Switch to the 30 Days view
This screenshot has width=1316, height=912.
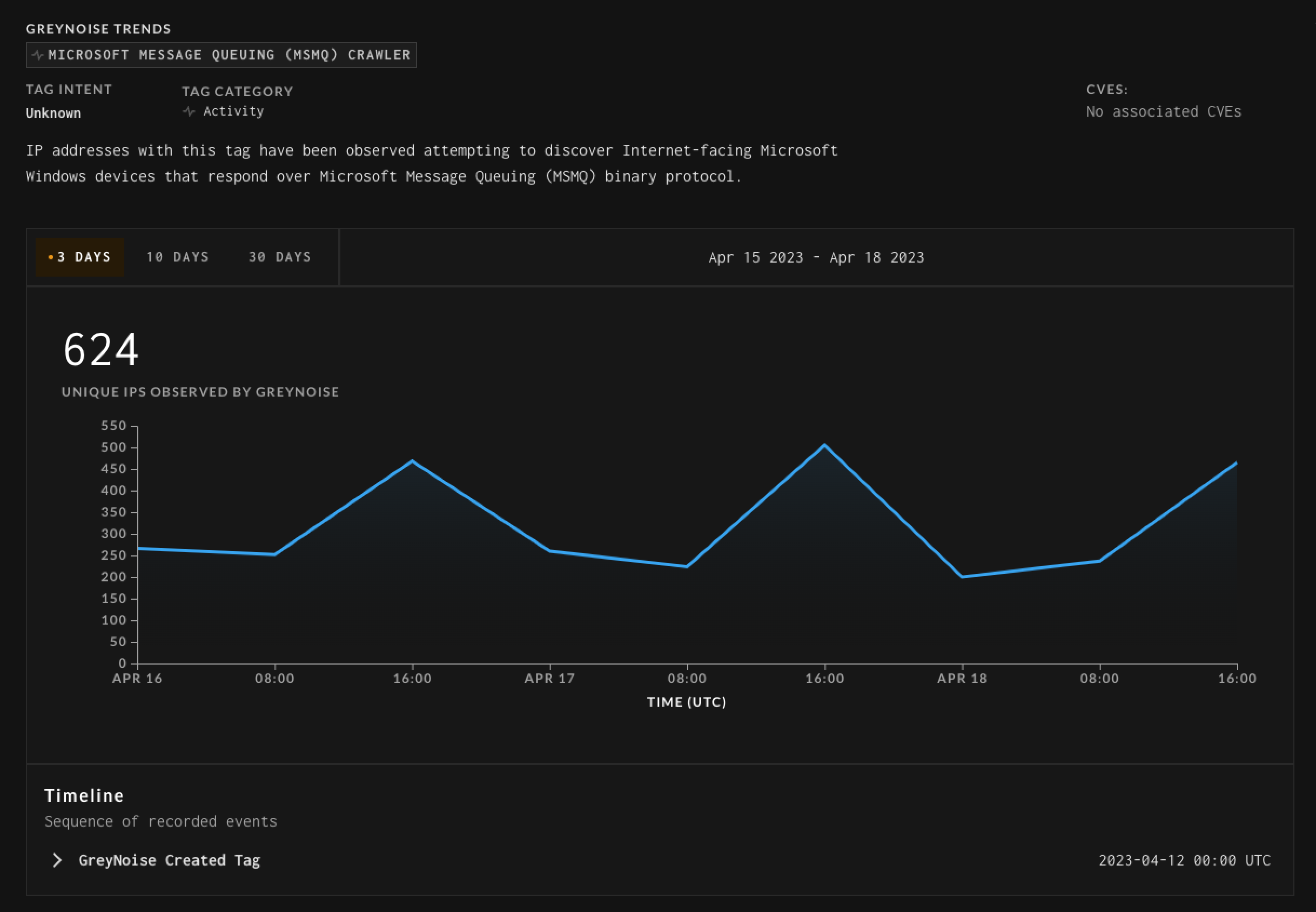click(280, 257)
